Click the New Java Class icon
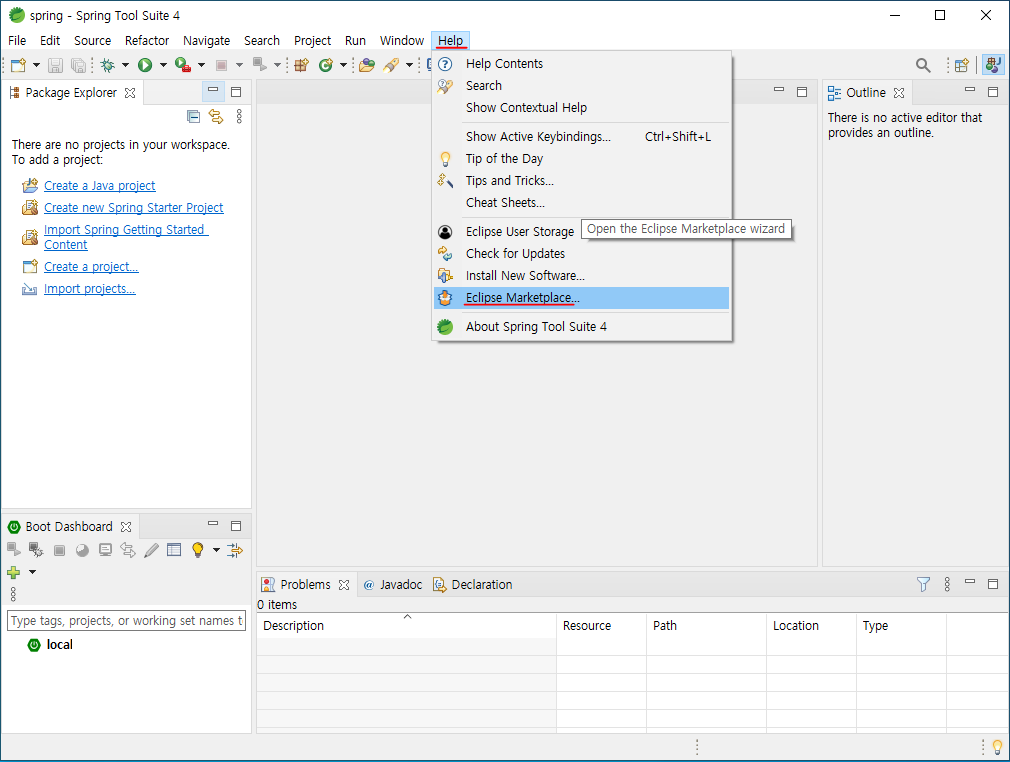Screen dimensions: 1010x762 (x=326, y=65)
